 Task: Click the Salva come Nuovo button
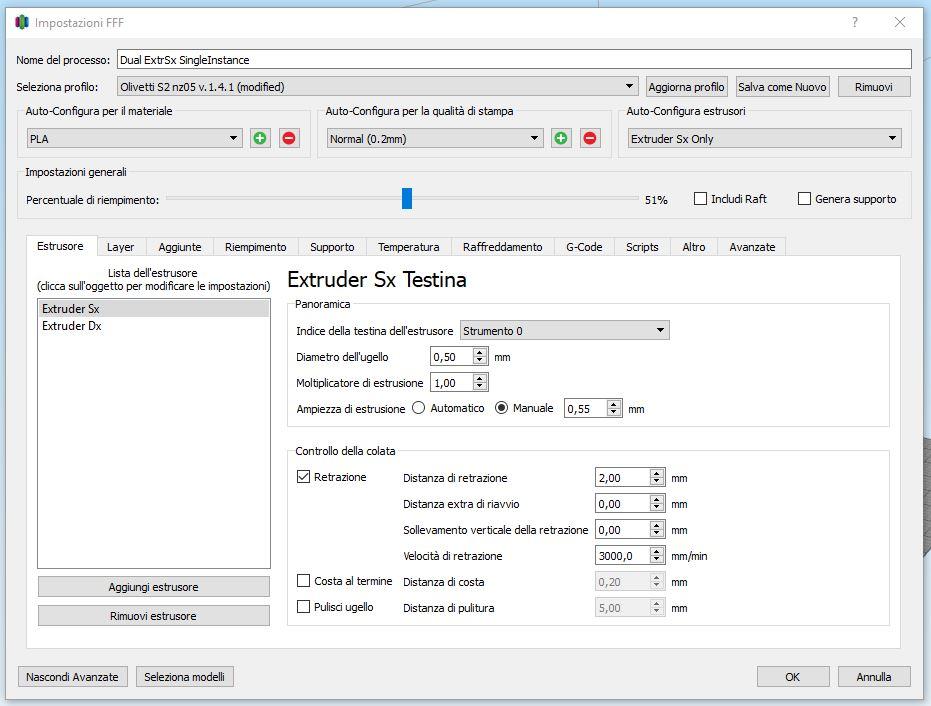[x=782, y=87]
